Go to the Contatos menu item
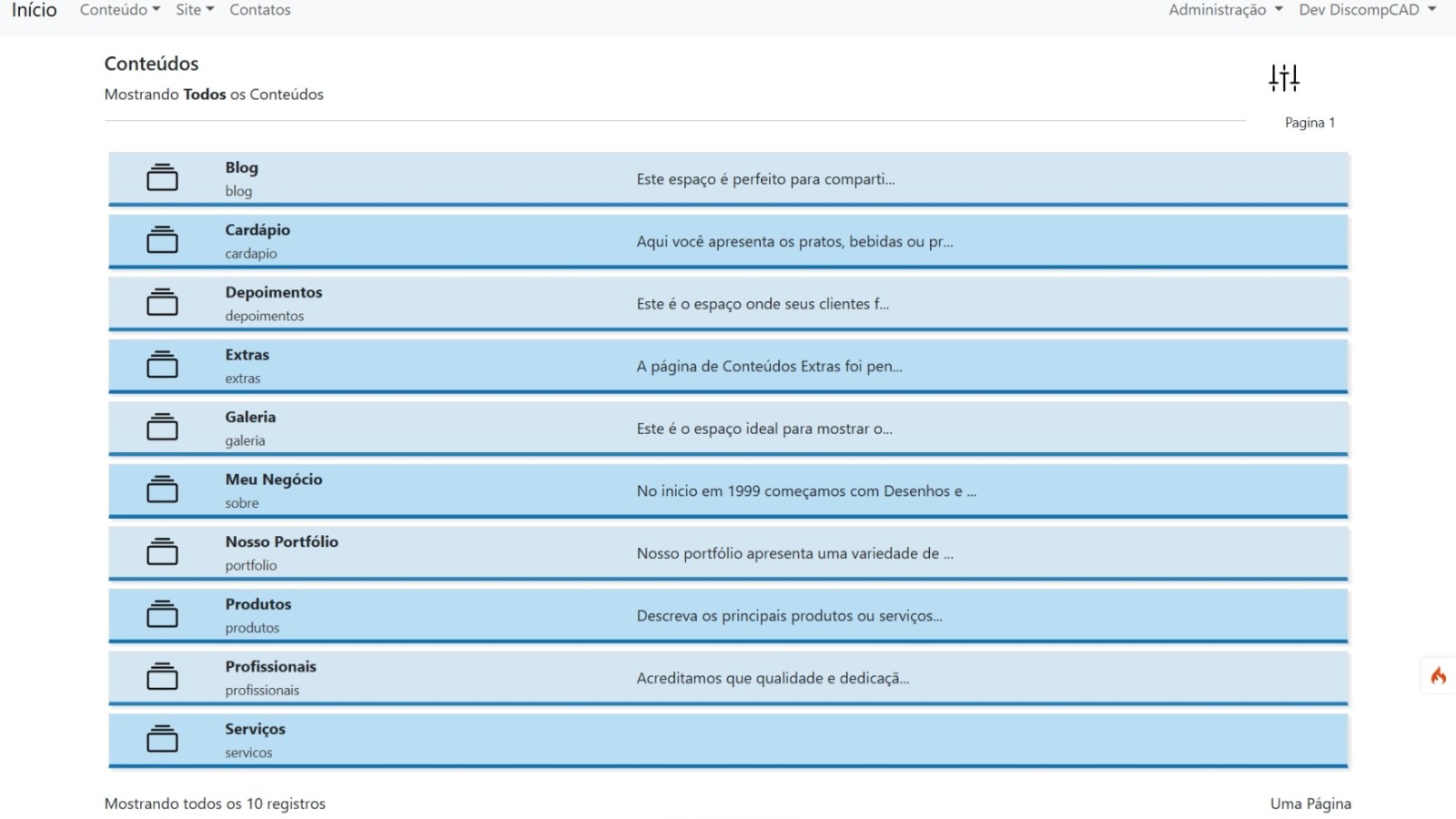The height and width of the screenshot is (819, 1456). tap(259, 10)
